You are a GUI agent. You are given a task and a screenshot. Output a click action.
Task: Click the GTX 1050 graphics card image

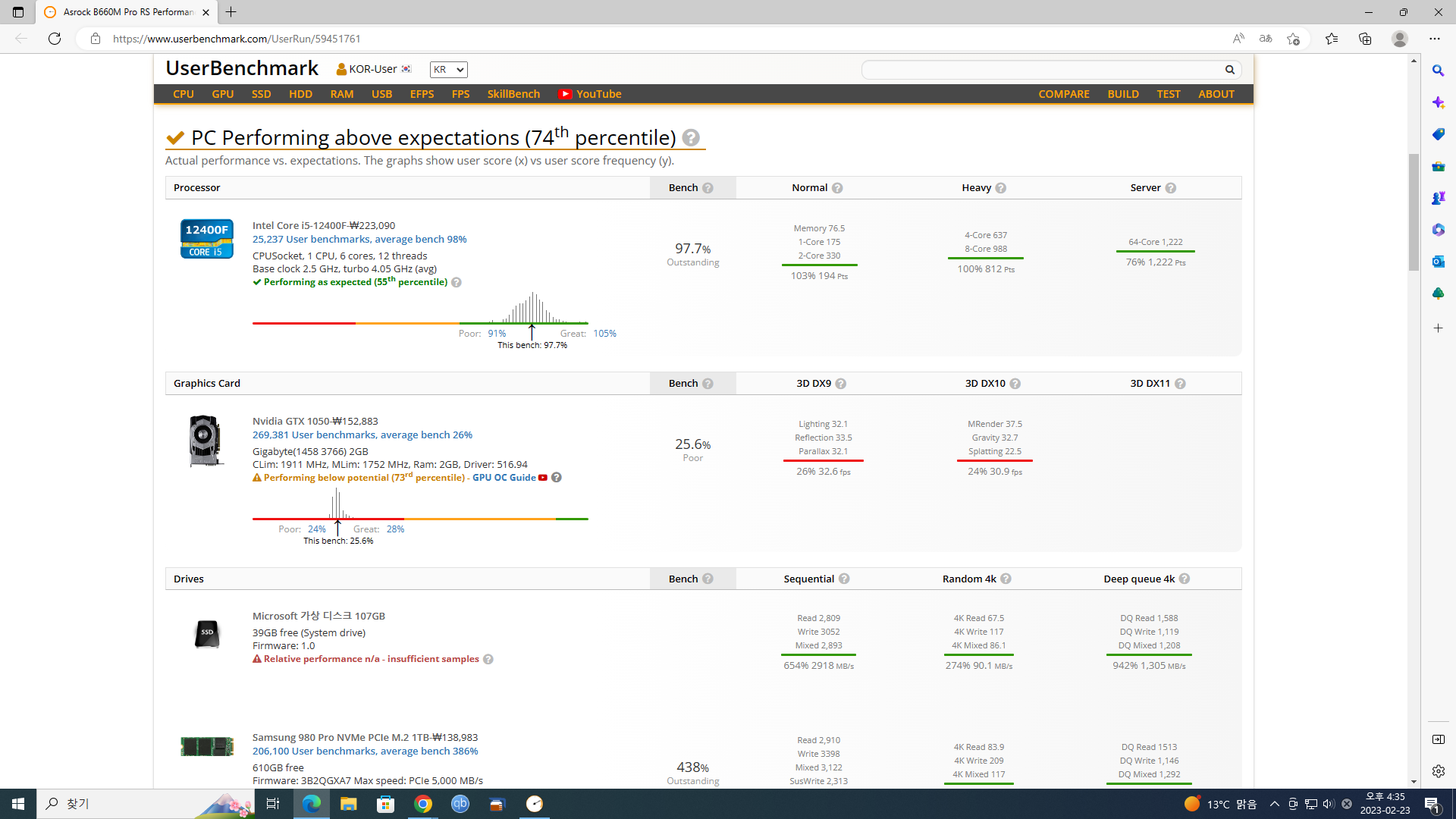tap(205, 441)
